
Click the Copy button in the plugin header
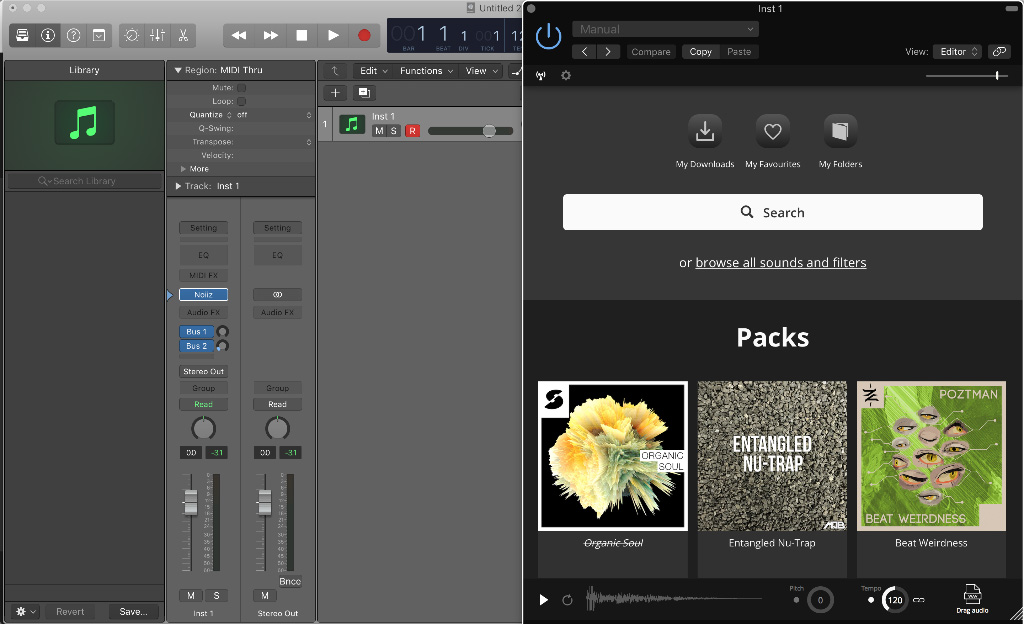(x=700, y=51)
